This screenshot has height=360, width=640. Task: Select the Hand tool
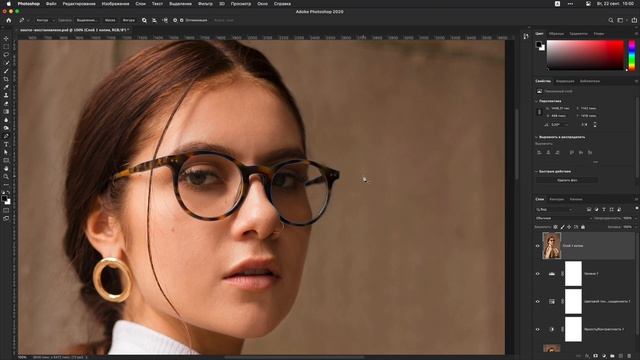[x=6, y=169]
